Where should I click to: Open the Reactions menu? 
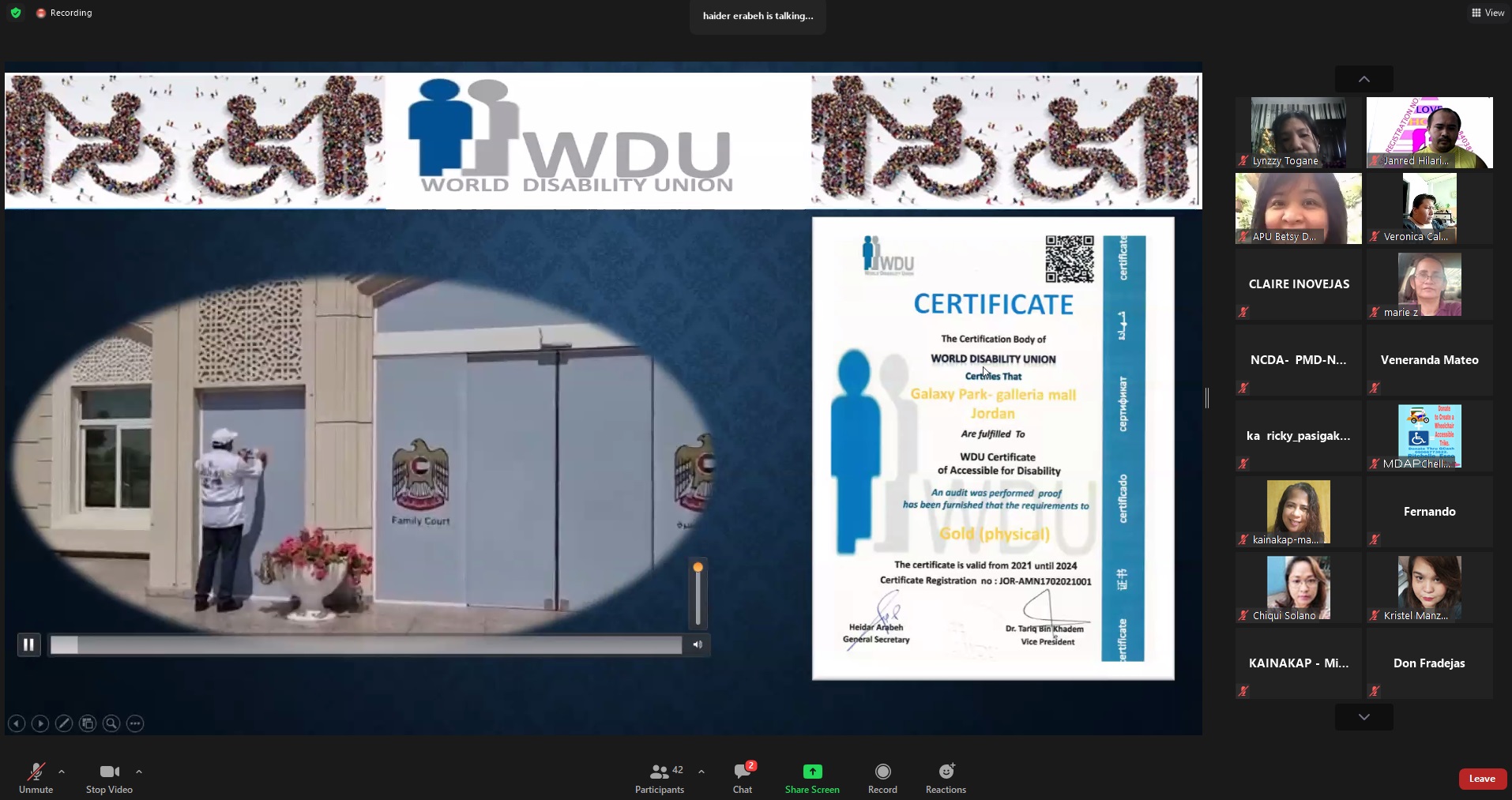[946, 778]
